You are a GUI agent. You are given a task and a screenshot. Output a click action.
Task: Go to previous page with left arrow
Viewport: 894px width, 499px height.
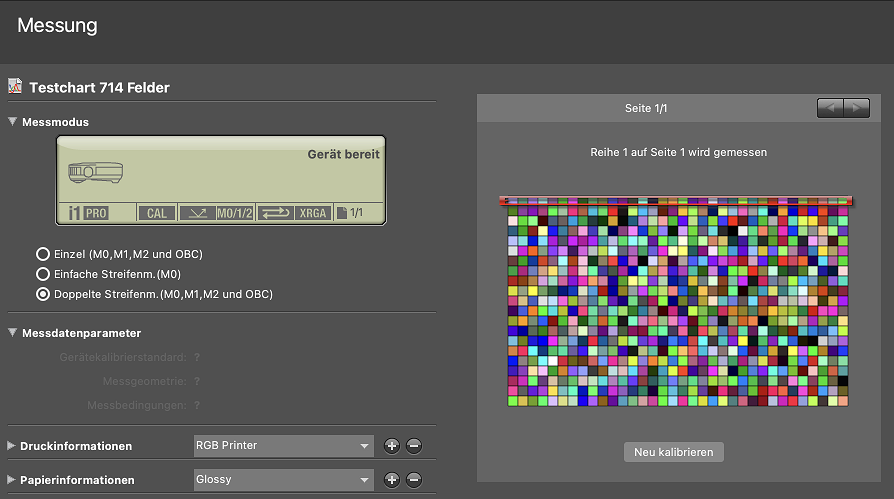pos(830,108)
